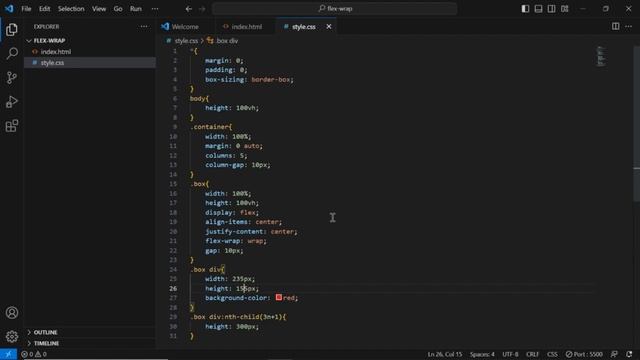Open the Selection menu
The image size is (640, 360).
tap(71, 9)
